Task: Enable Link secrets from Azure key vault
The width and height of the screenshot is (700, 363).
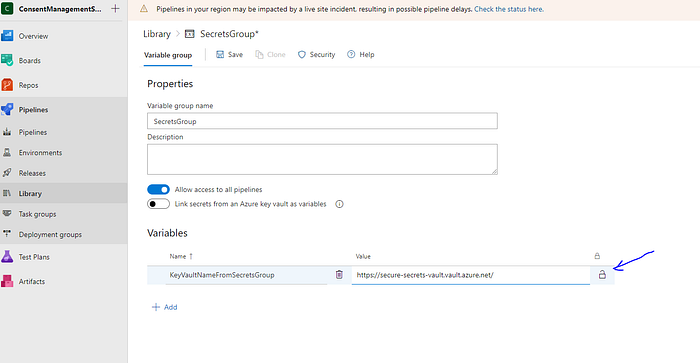Action: tap(158, 204)
